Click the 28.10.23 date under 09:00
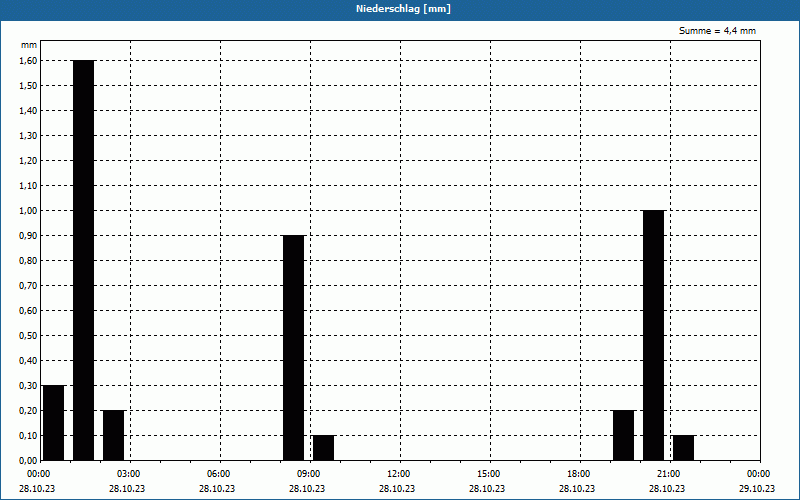Image resolution: width=800 pixels, height=500 pixels. (307, 489)
